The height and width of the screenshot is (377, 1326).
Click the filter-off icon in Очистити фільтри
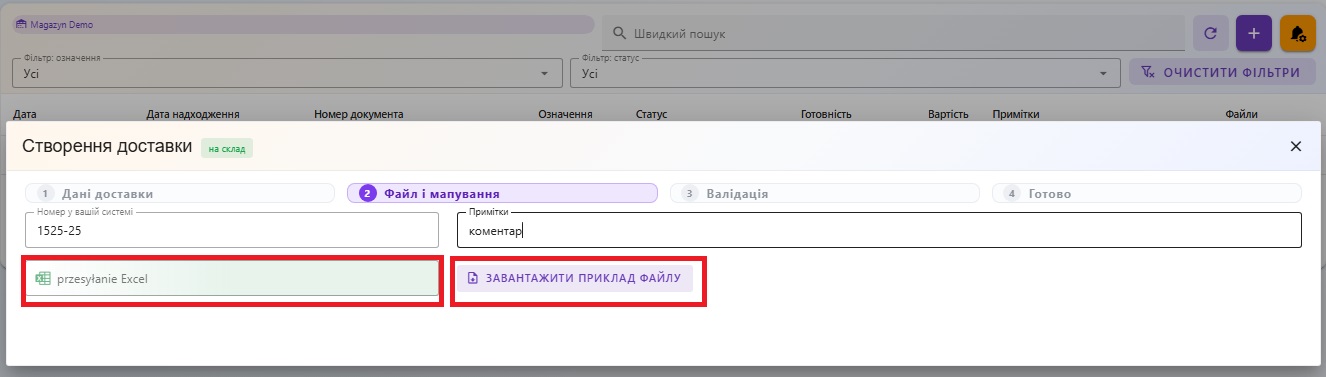tap(1148, 73)
